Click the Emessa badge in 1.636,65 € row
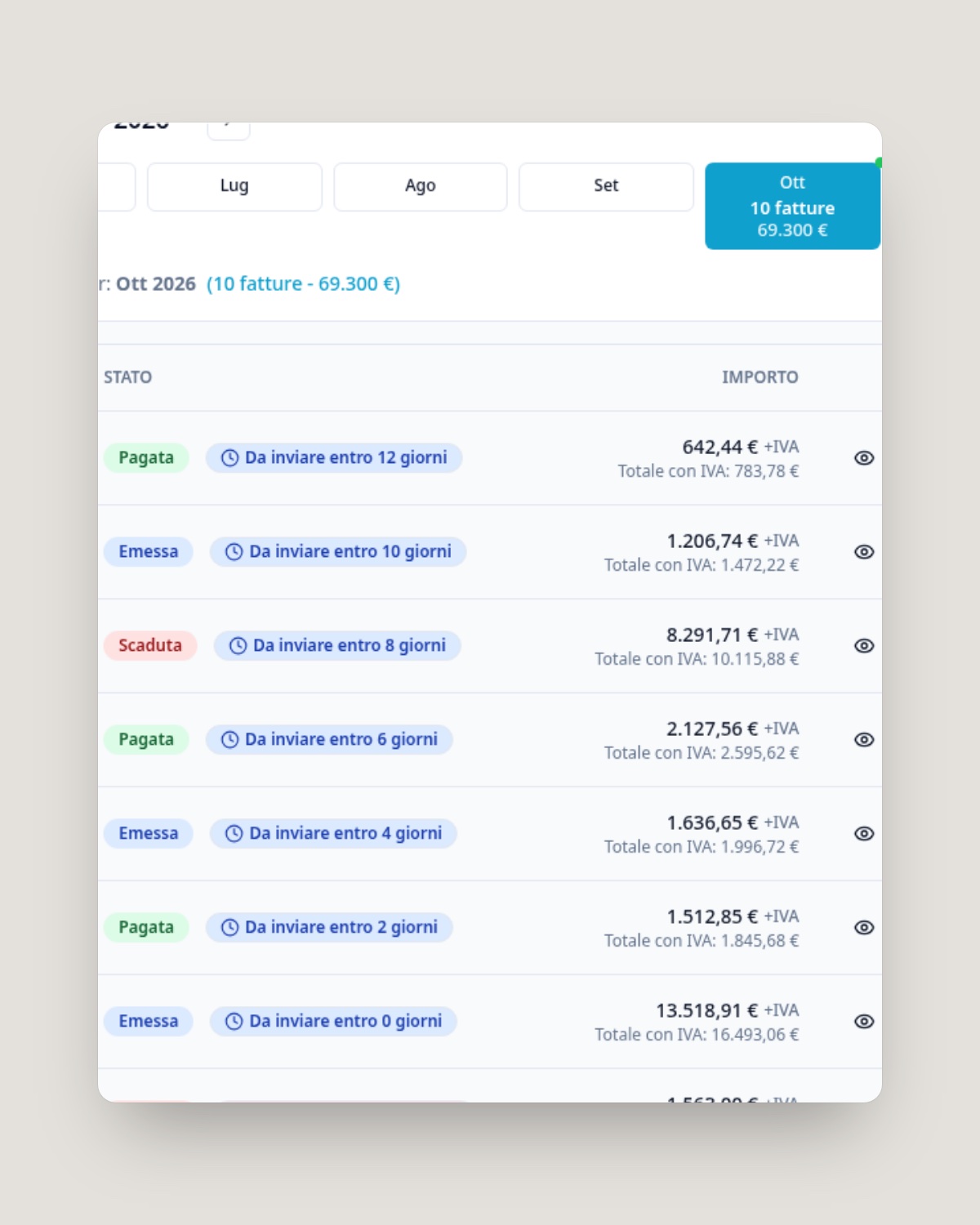This screenshot has height=1225, width=980. (x=148, y=834)
